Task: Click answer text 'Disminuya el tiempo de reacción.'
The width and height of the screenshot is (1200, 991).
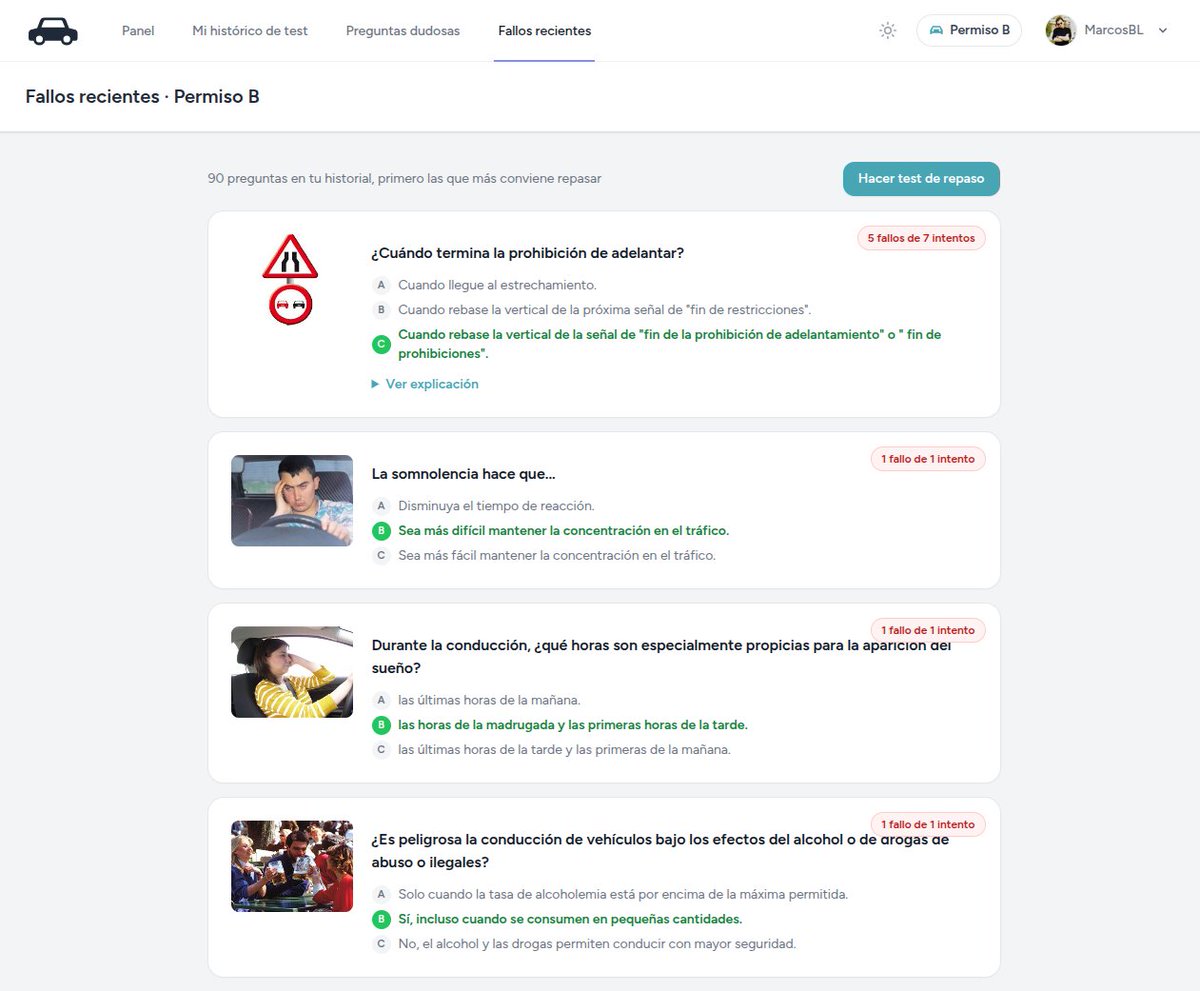Action: (x=496, y=506)
